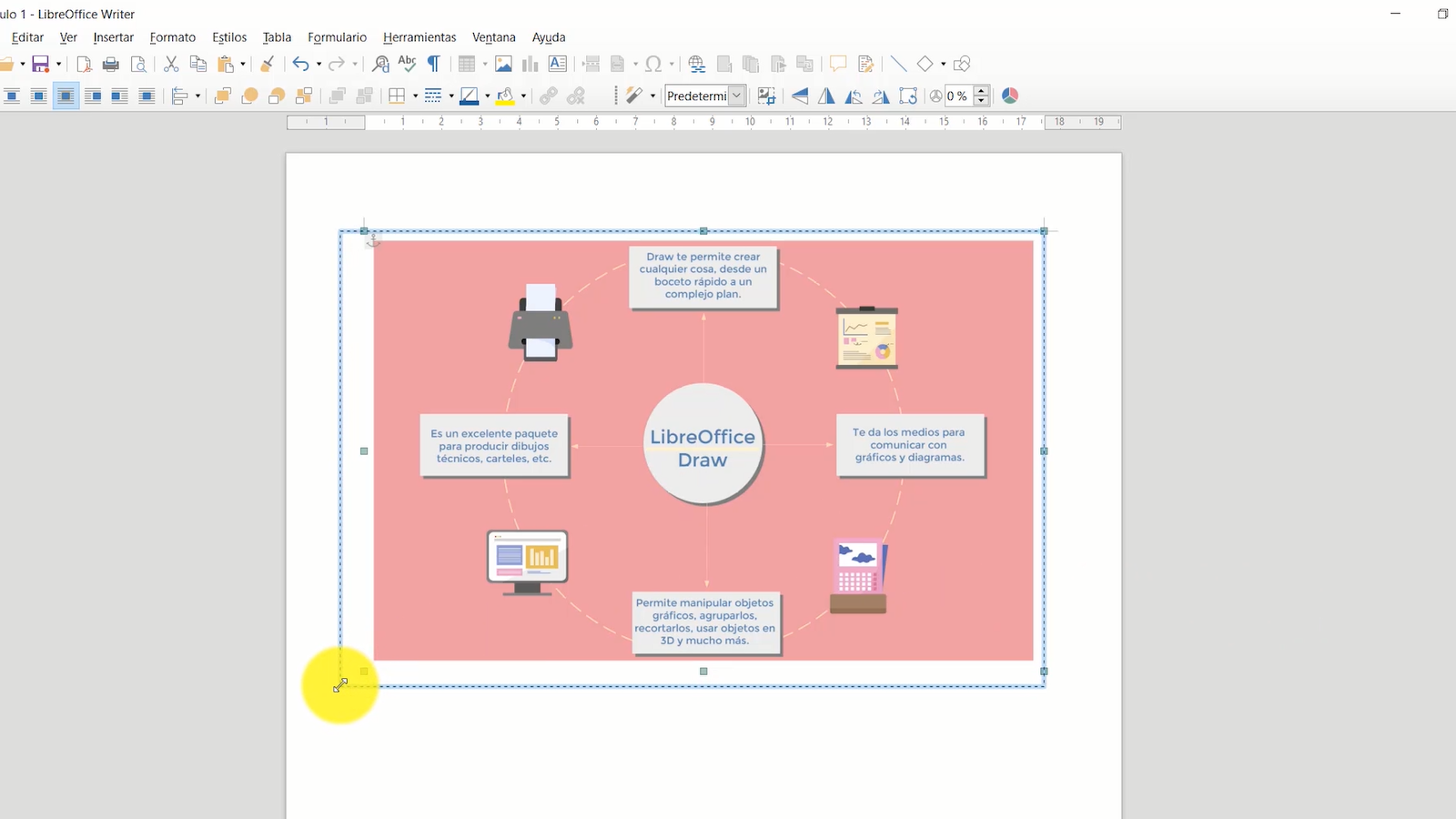This screenshot has height=819, width=1456.
Task: Bring the image to front
Action: pyautogui.click(x=222, y=96)
